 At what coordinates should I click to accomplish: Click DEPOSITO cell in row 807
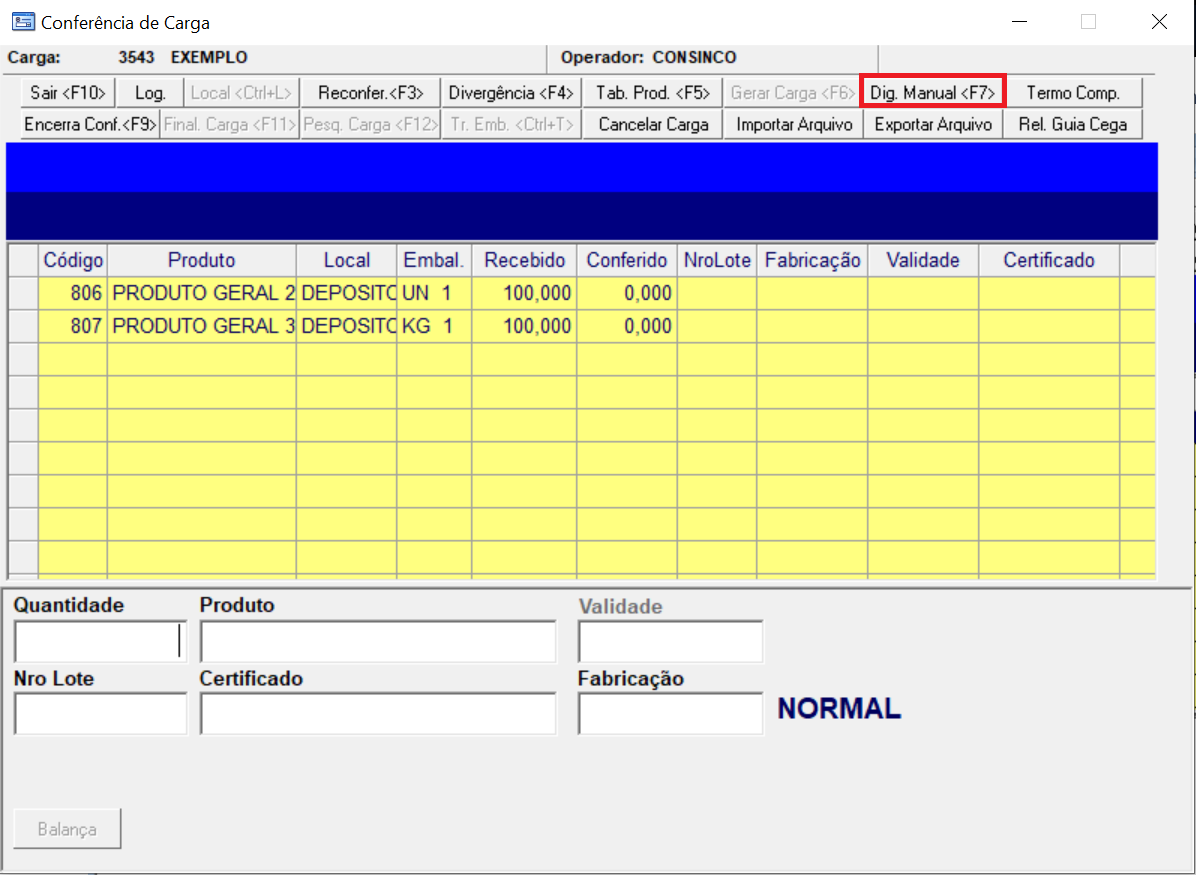point(346,326)
